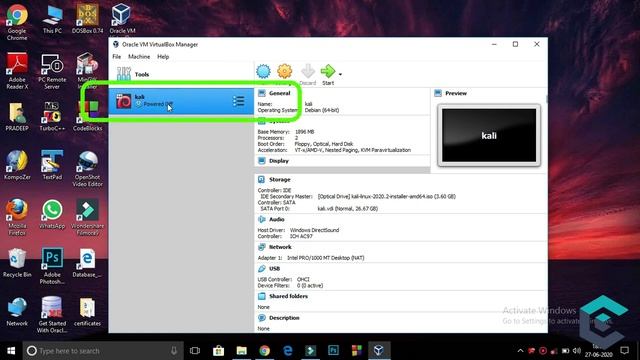The height and width of the screenshot is (360, 640).
Task: Open Get Started With Oracle desktop shortcut
Action: pyautogui.click(x=52, y=315)
